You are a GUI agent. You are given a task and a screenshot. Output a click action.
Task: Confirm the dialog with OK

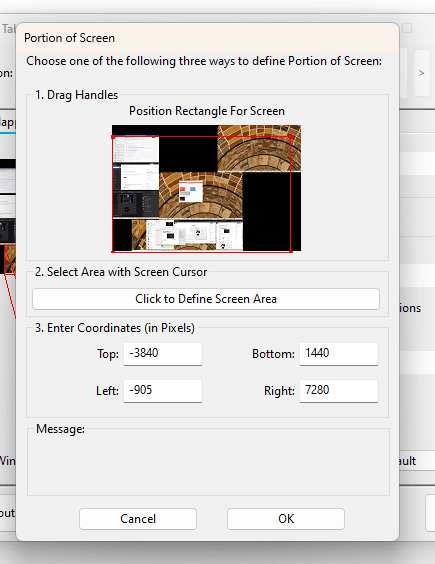pos(286,519)
